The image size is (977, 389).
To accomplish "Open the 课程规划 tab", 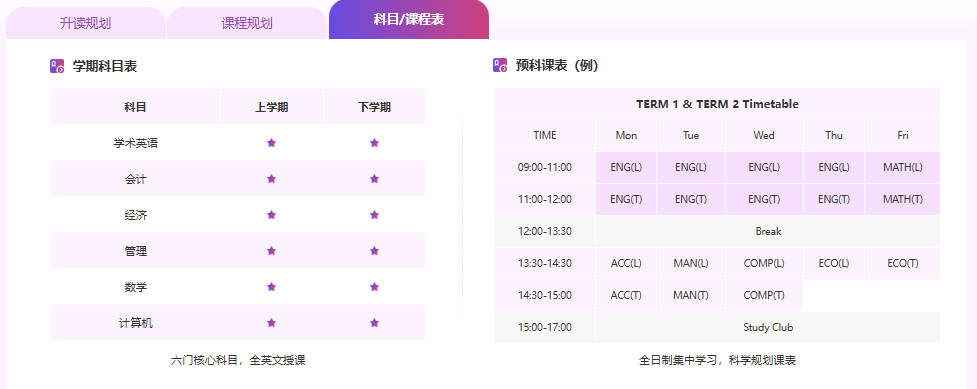I will click(247, 23).
